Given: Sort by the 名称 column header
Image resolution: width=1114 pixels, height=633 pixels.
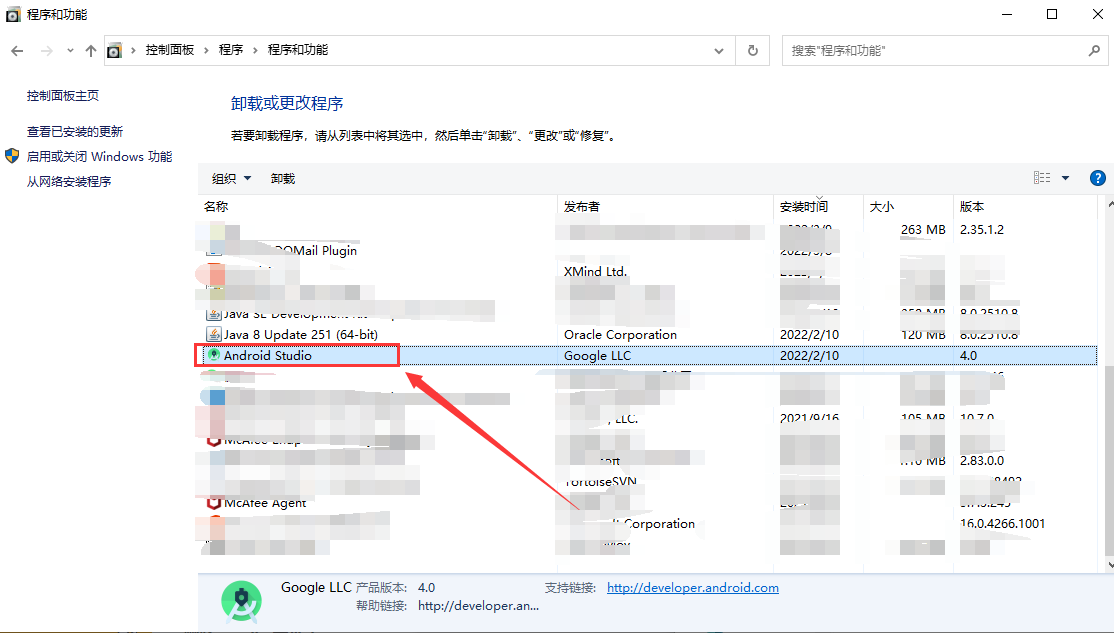Looking at the screenshot, I should (216, 207).
